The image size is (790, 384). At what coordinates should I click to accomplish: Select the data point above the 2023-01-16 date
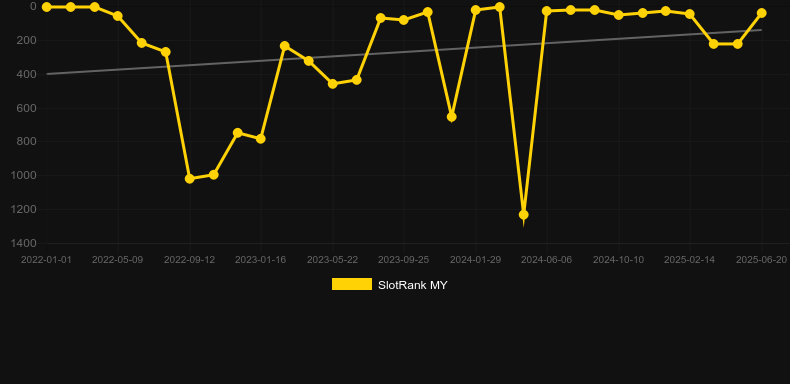point(261,139)
